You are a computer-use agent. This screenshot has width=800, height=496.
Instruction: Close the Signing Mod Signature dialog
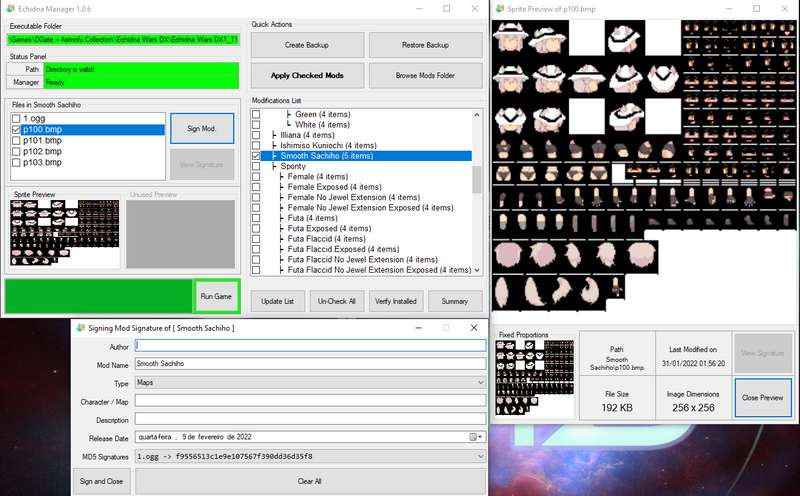tap(474, 328)
